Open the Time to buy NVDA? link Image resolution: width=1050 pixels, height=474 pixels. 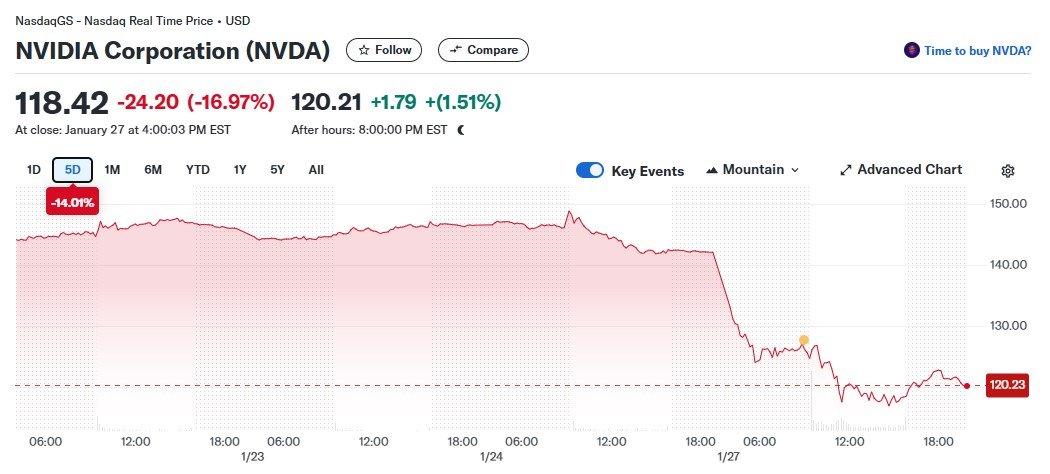[977, 50]
